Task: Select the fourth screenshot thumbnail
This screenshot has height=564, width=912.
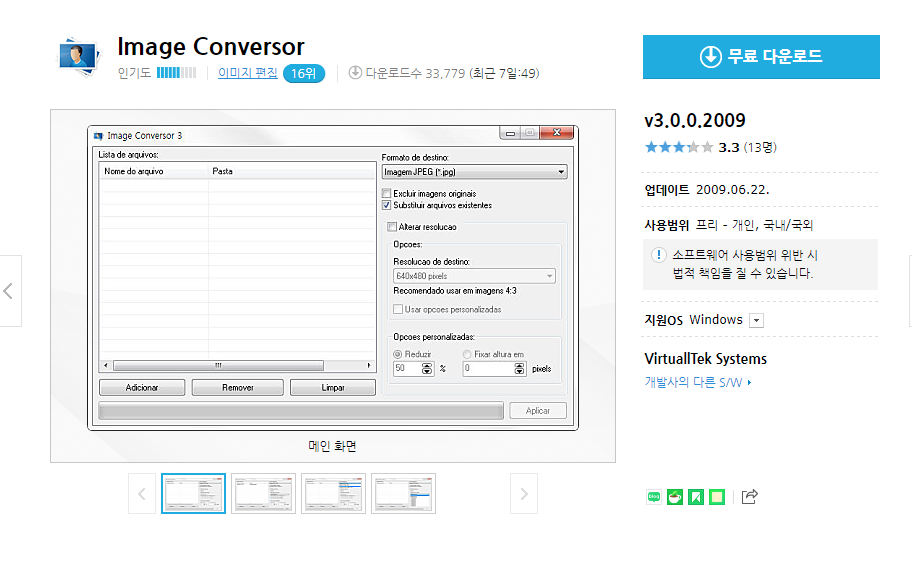Action: pos(403,494)
